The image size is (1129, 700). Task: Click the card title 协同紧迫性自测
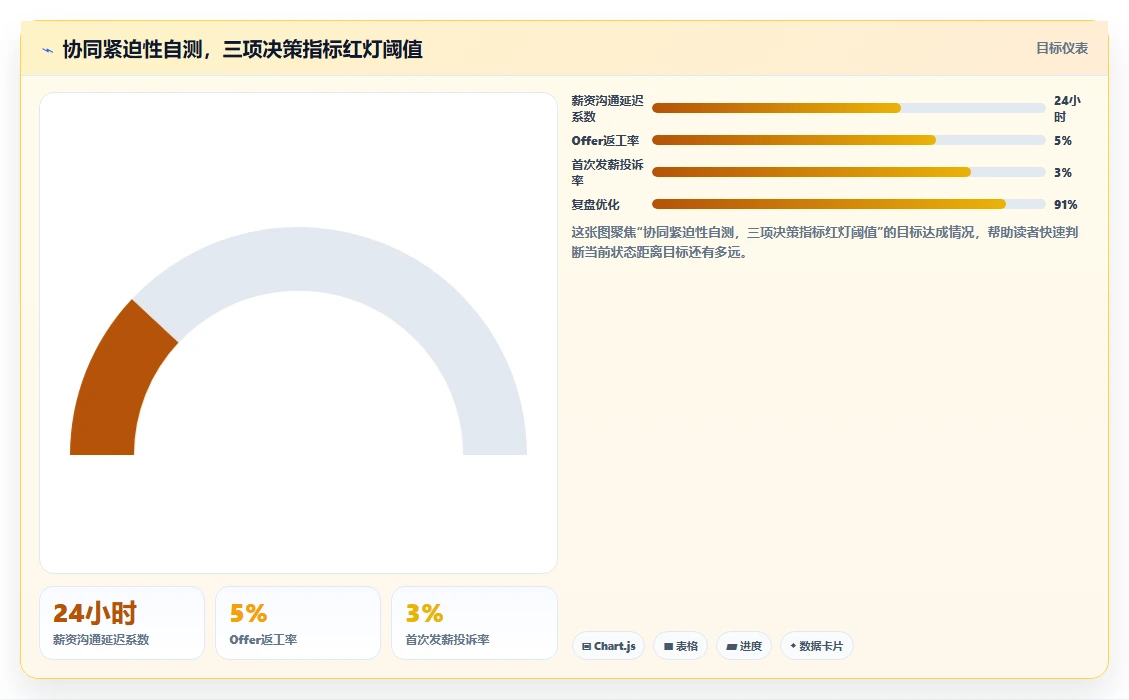[242, 49]
